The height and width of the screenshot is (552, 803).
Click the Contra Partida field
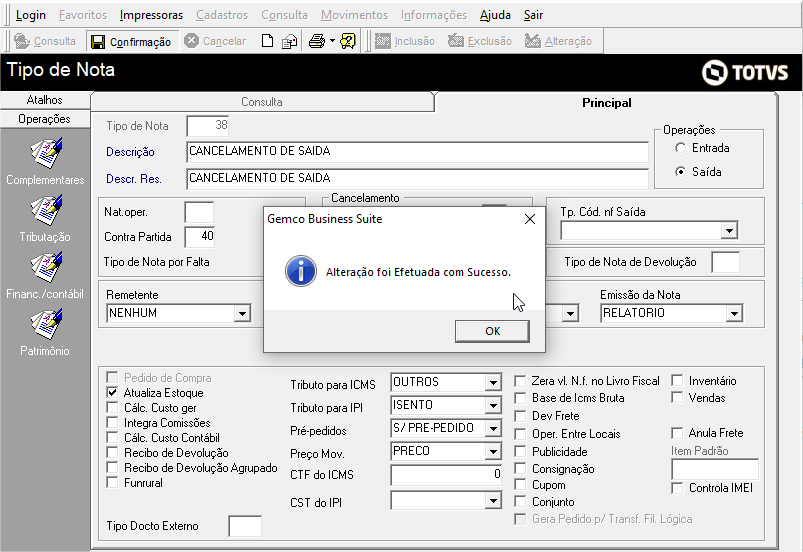[x=200, y=237]
